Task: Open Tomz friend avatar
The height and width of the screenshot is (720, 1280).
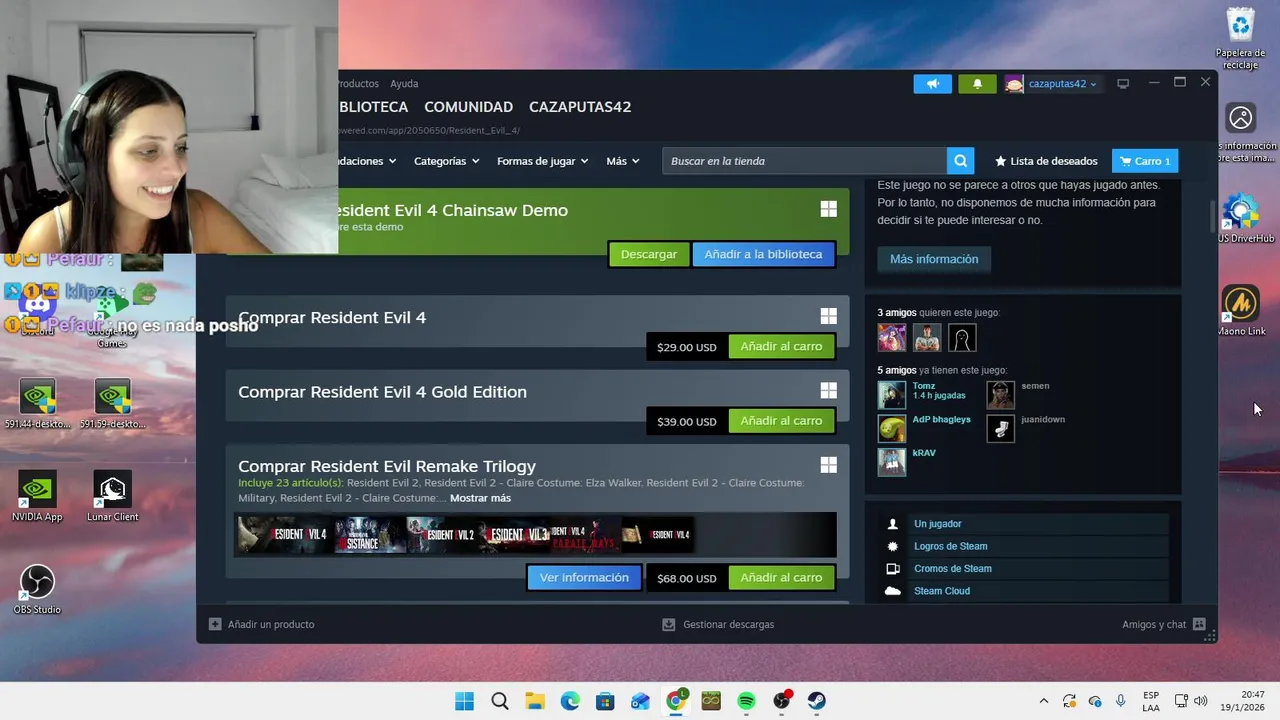Action: [x=892, y=395]
